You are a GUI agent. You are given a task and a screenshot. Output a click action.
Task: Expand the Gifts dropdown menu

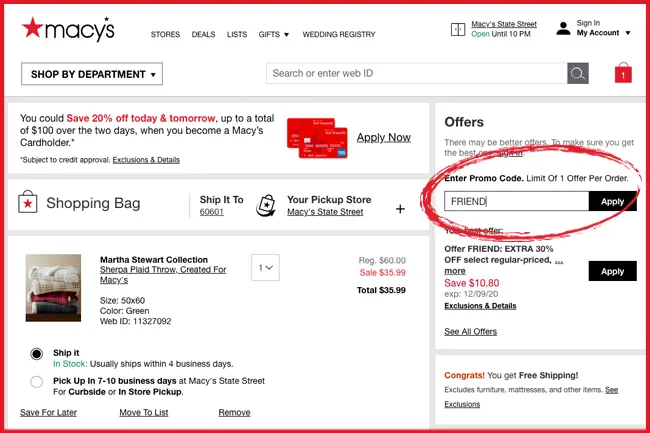[274, 34]
